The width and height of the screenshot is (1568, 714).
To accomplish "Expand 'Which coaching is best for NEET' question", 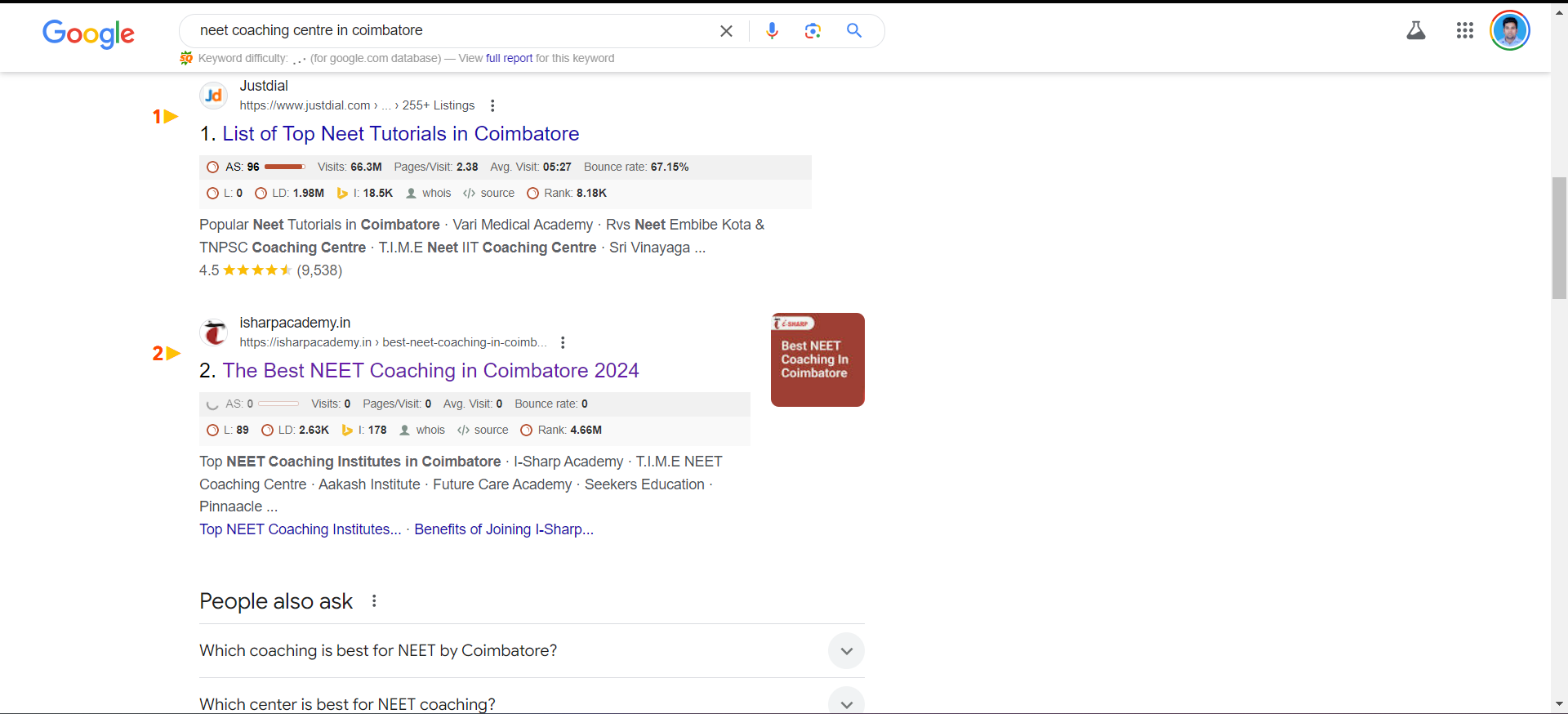I will (846, 651).
